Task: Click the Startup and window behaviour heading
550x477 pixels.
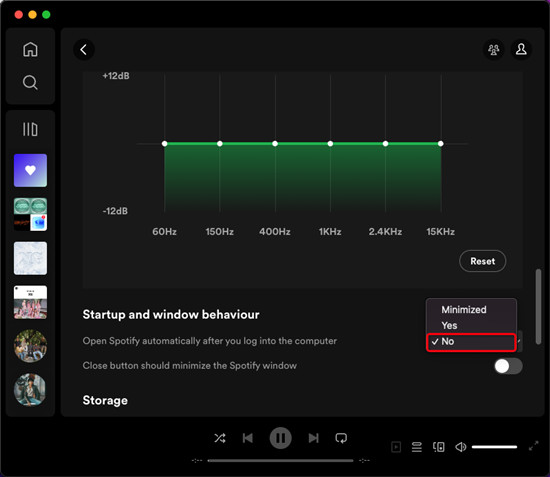Action: pyautogui.click(x=171, y=315)
